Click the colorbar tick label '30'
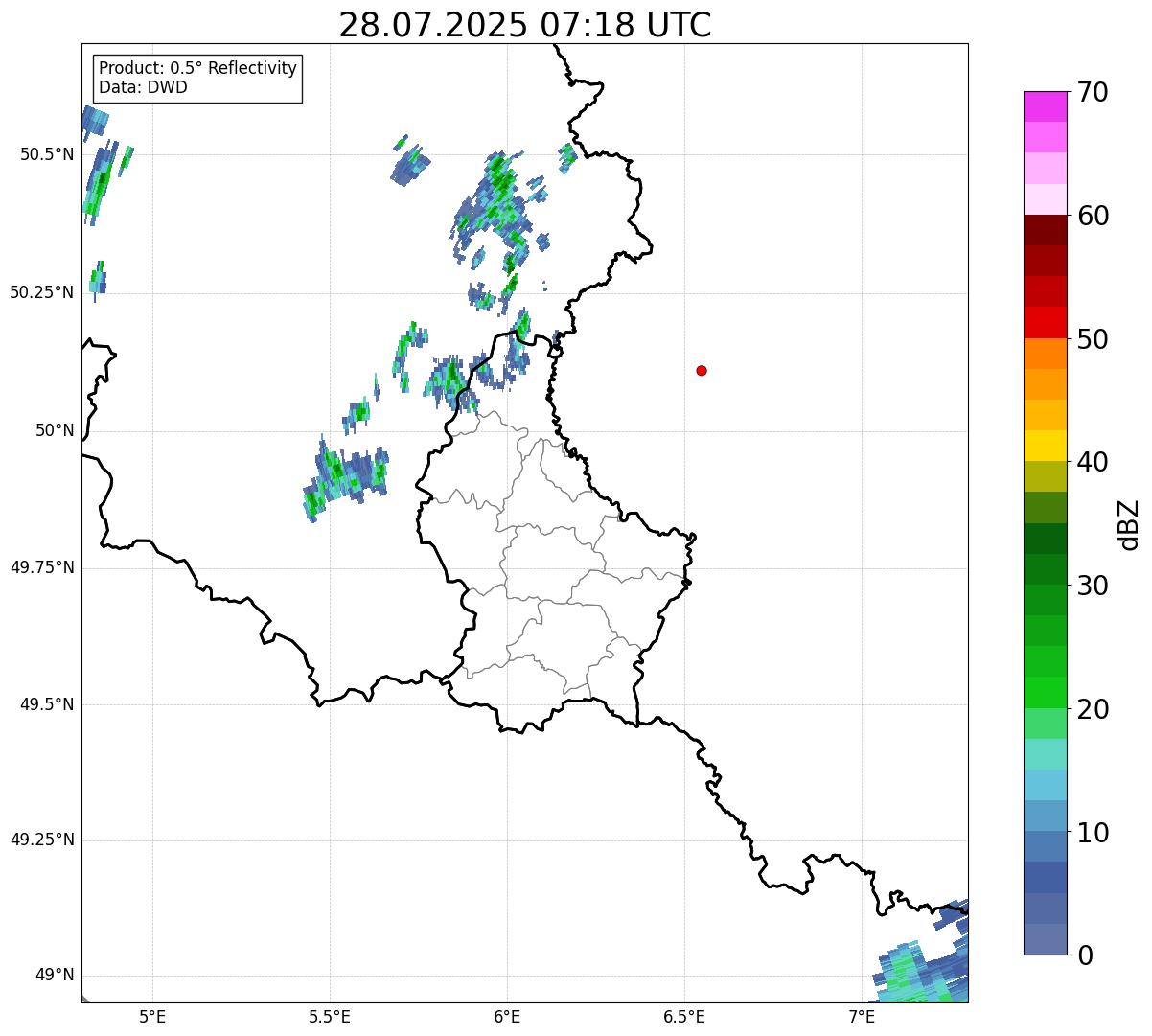The width and height of the screenshot is (1152, 1036). [1093, 587]
